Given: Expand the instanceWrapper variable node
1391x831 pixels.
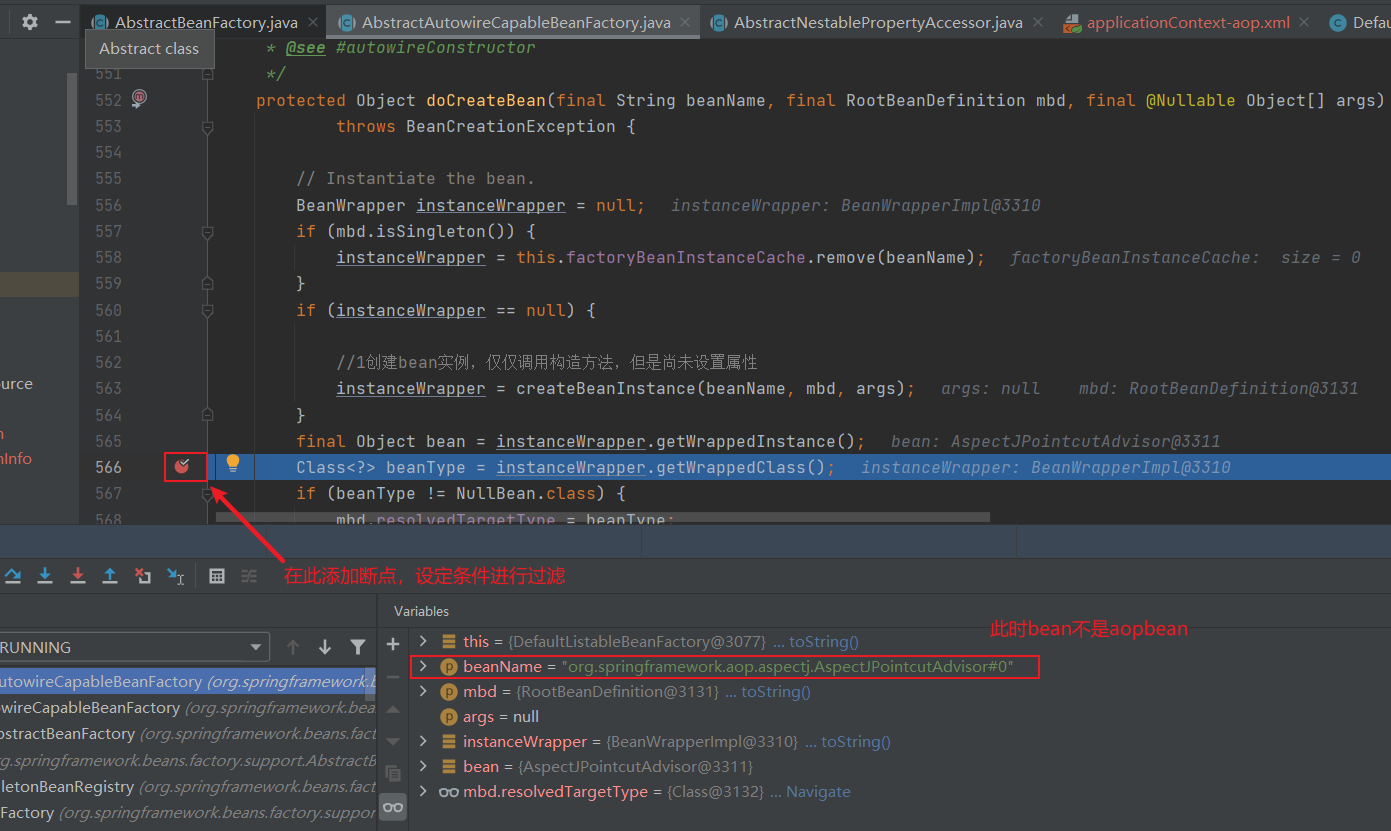Looking at the screenshot, I should [x=423, y=741].
